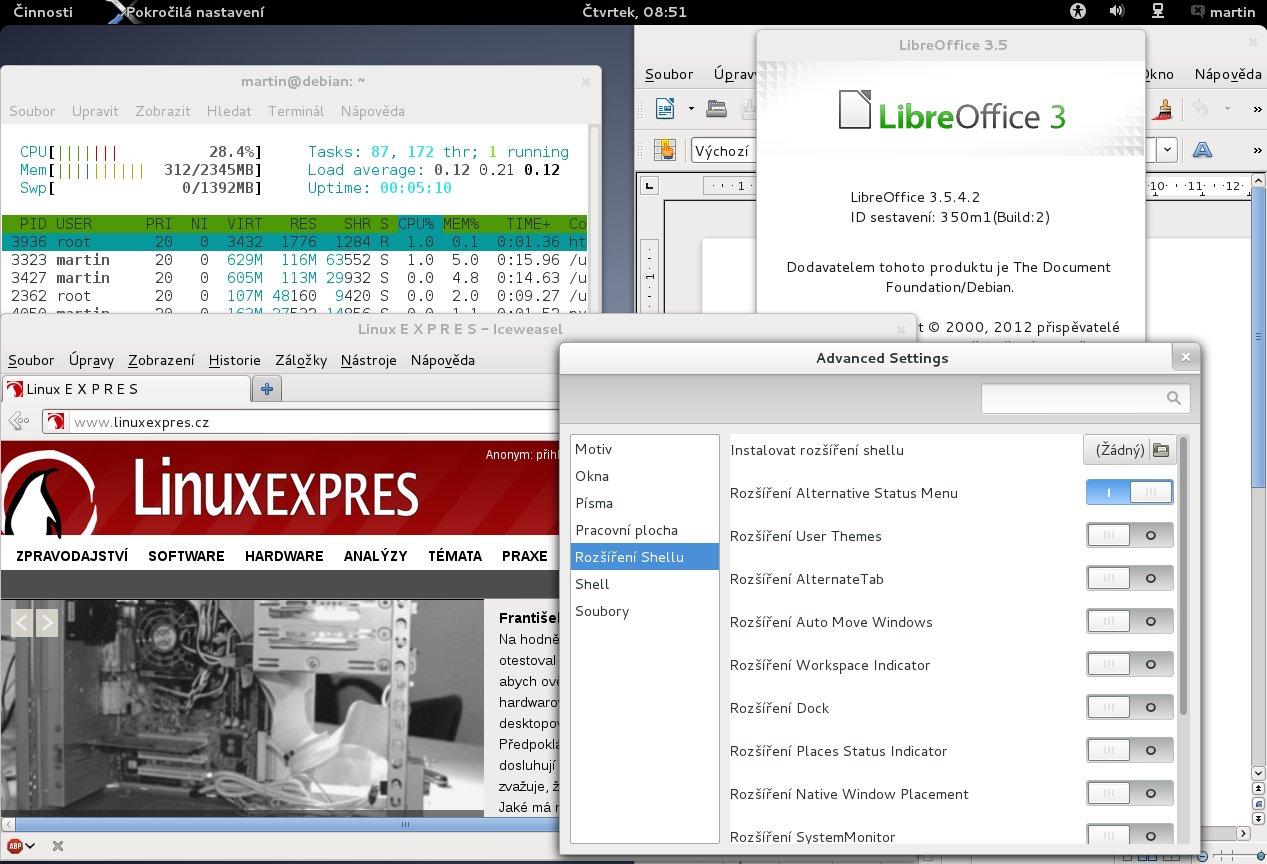Toggle the User Themes extension switch

(x=1130, y=536)
